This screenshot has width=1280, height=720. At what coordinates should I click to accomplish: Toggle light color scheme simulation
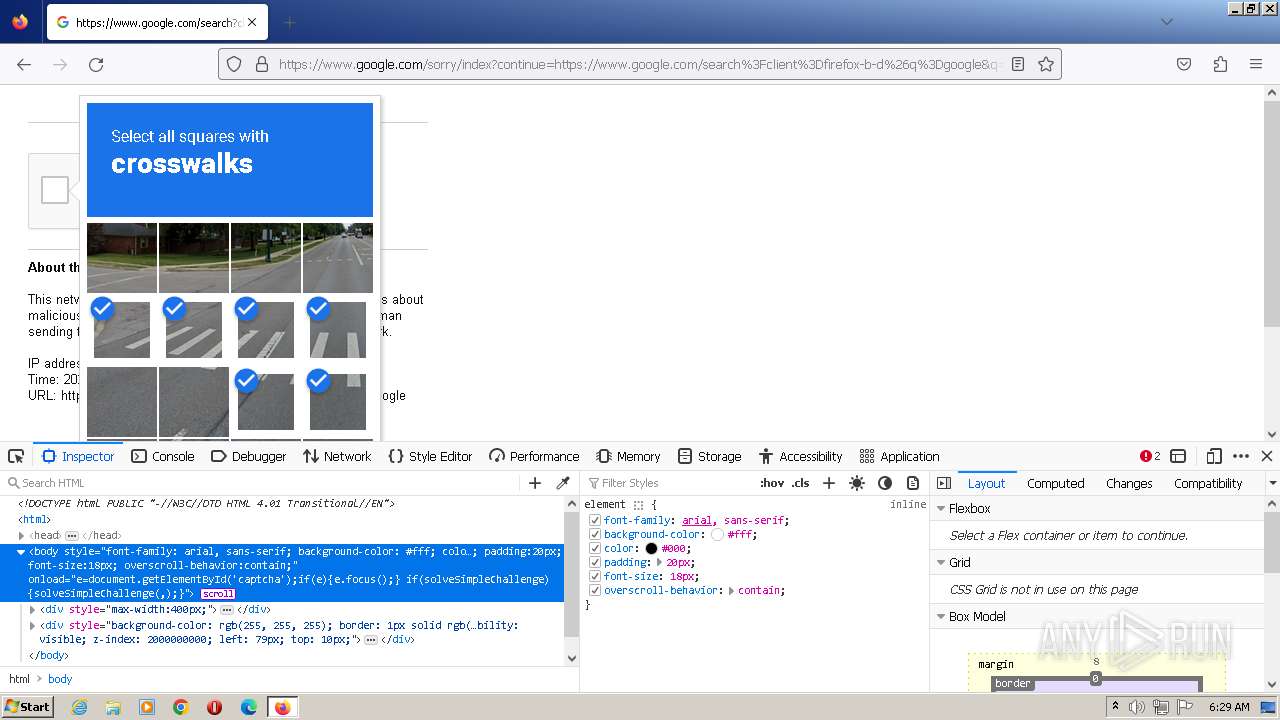pyautogui.click(x=857, y=483)
